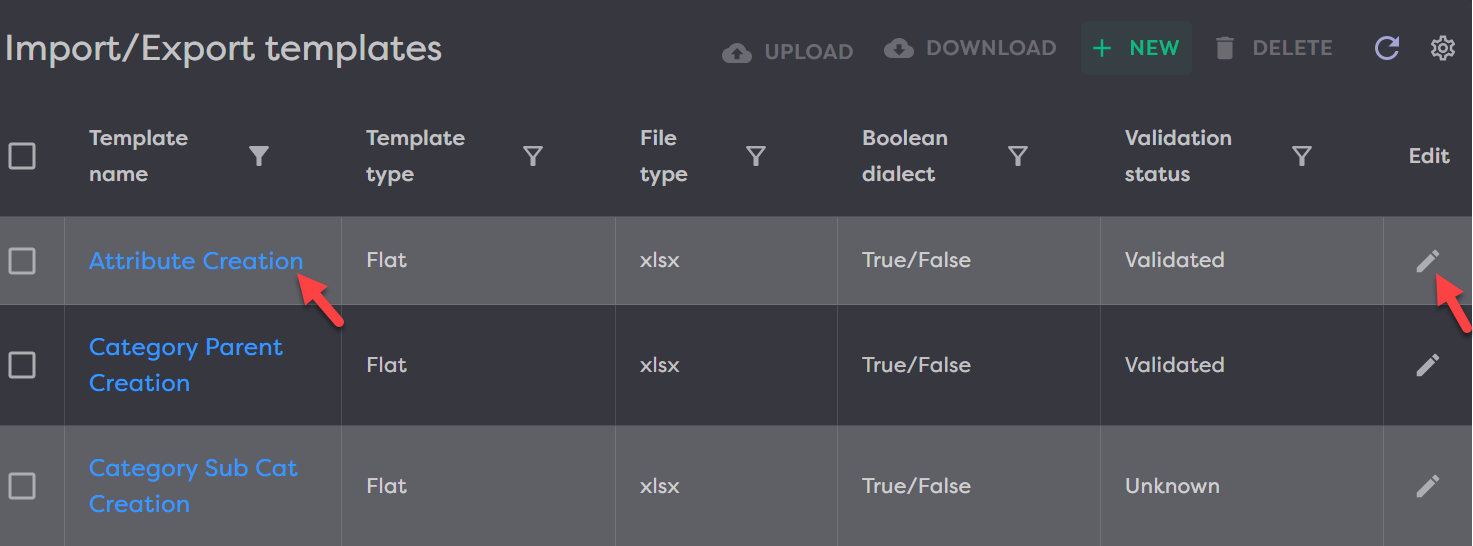Filter by Validation status column
Viewport: 1473px width, 546px height.
pos(1301,156)
